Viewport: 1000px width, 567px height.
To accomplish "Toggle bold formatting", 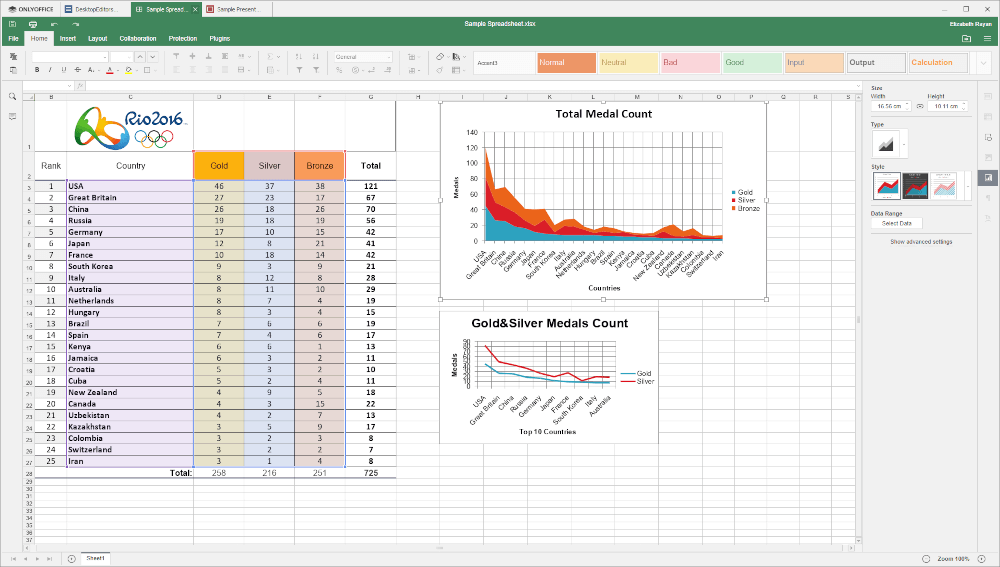I will [x=37, y=70].
